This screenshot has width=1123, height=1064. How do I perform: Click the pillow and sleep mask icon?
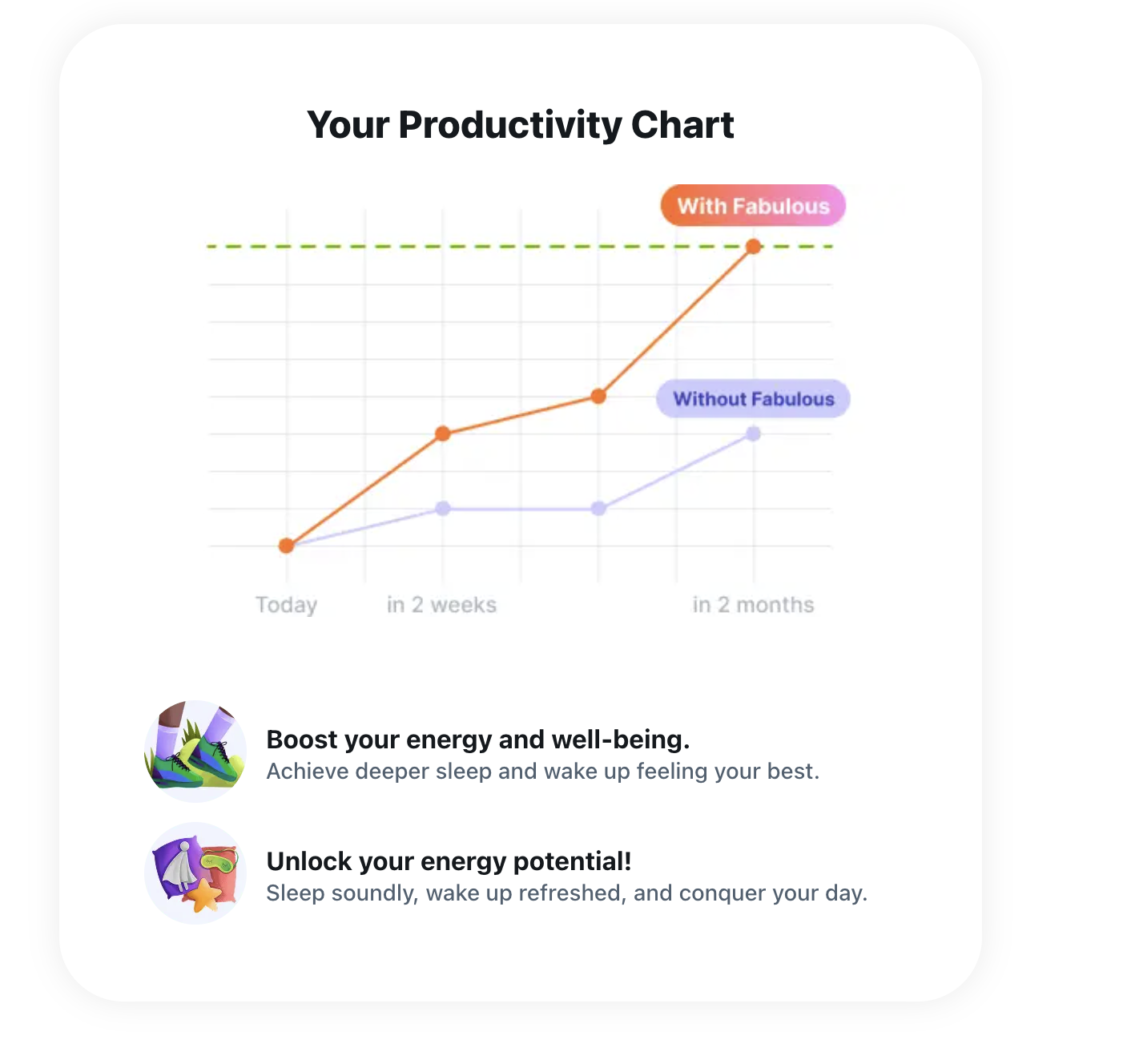(x=195, y=873)
